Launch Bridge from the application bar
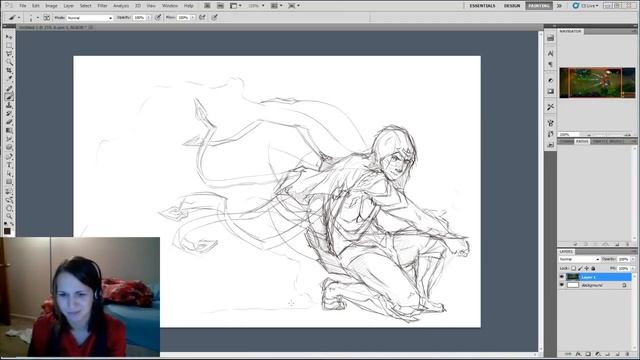Screen dimensions: 640x360 pos(207,6)
